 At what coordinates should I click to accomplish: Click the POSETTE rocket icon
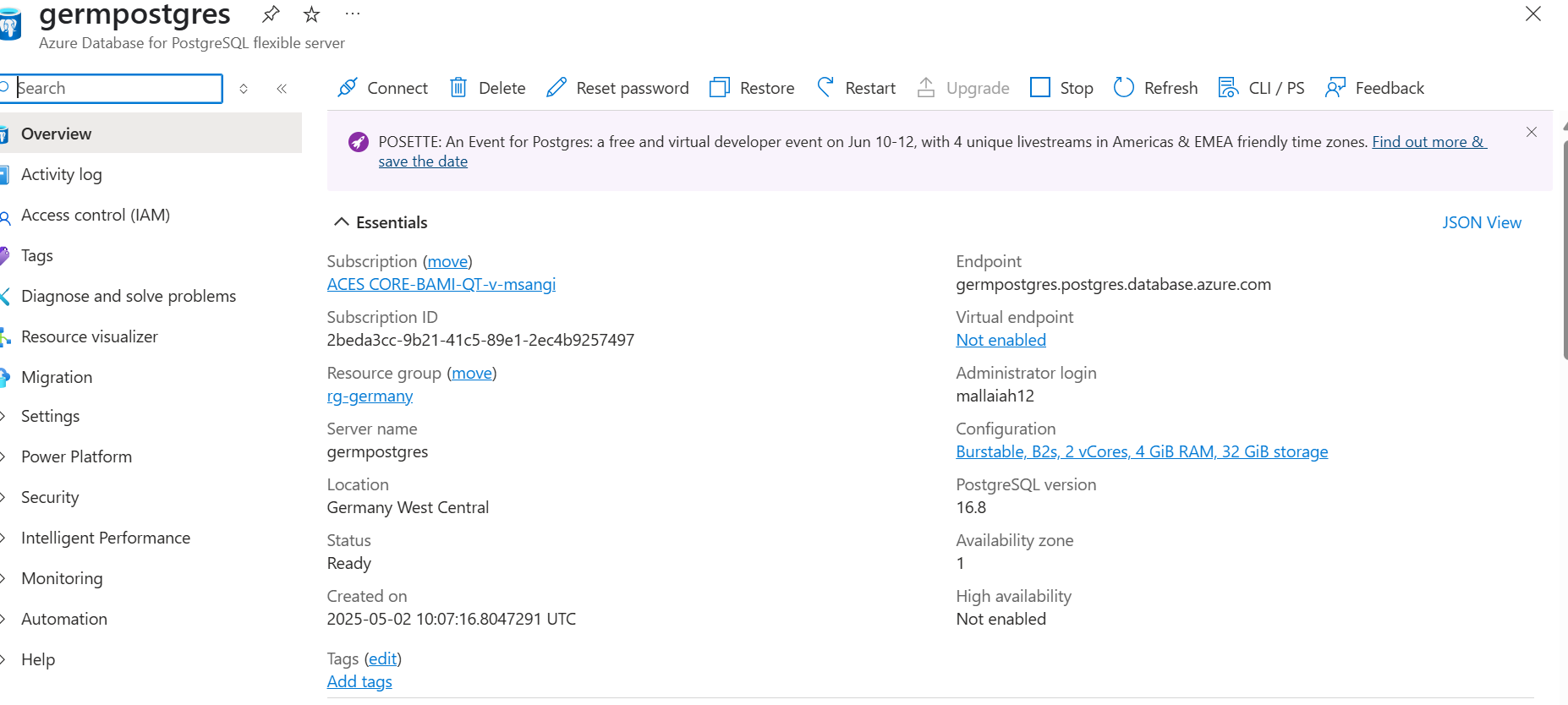pos(359,142)
